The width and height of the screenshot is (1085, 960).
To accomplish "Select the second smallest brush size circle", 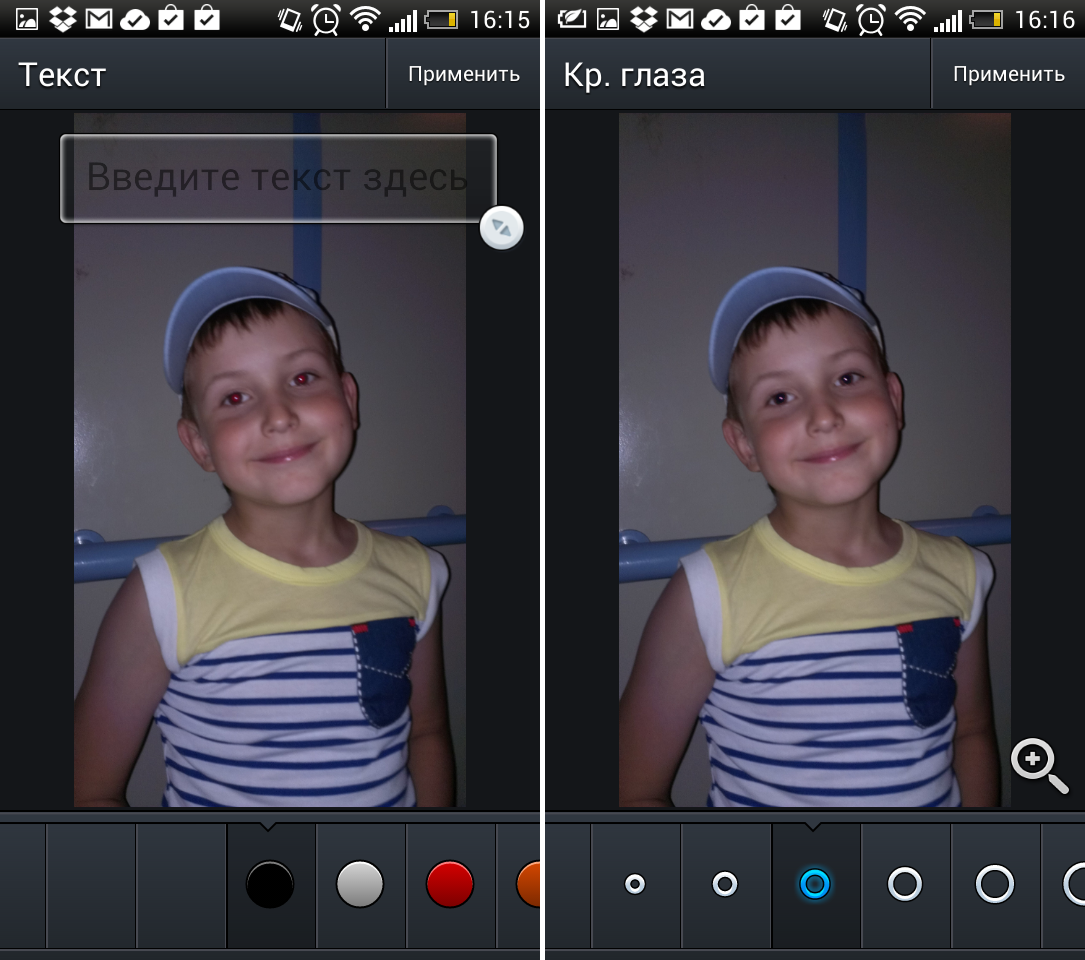I will [725, 884].
